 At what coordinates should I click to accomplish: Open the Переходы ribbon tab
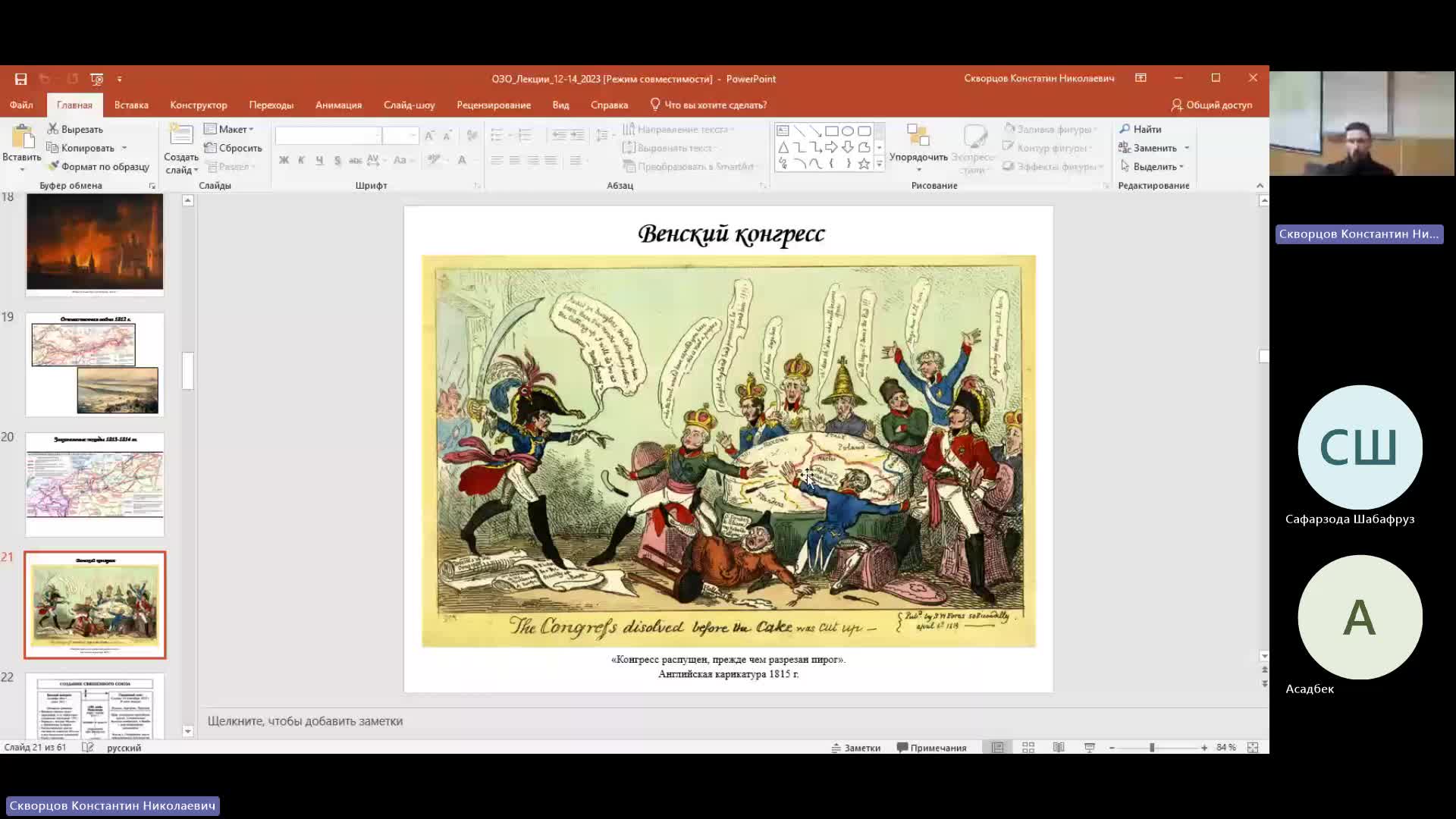[x=271, y=105]
